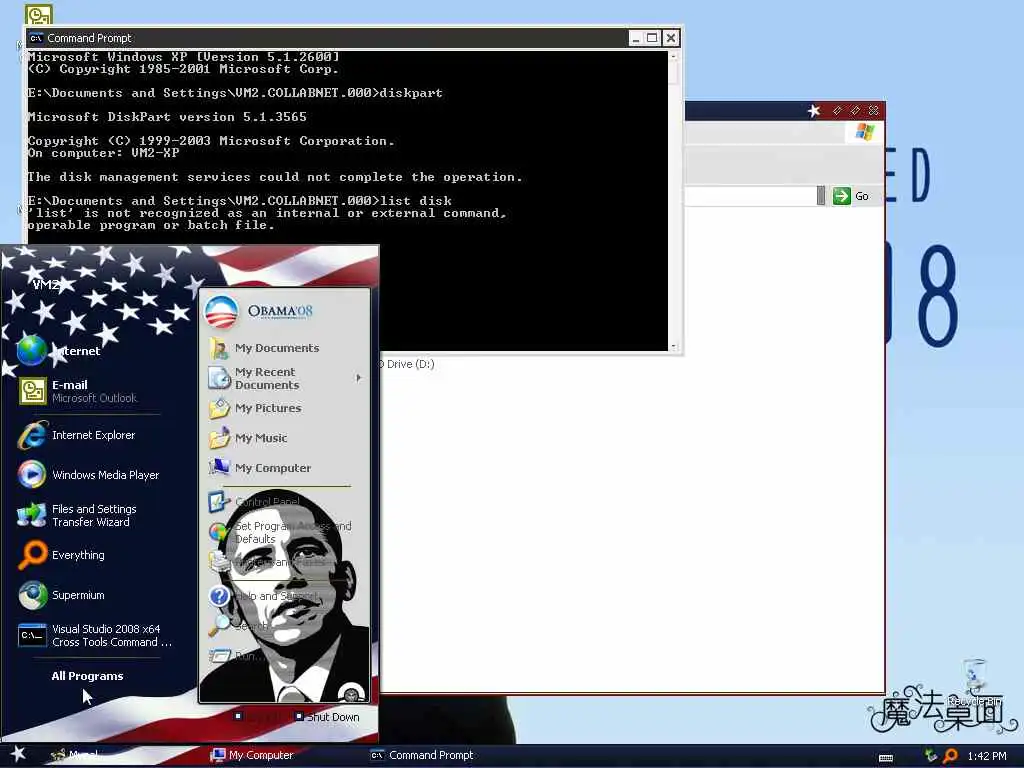Image resolution: width=1024 pixels, height=768 pixels.
Task: Open My Music folder
Action: pos(249,438)
